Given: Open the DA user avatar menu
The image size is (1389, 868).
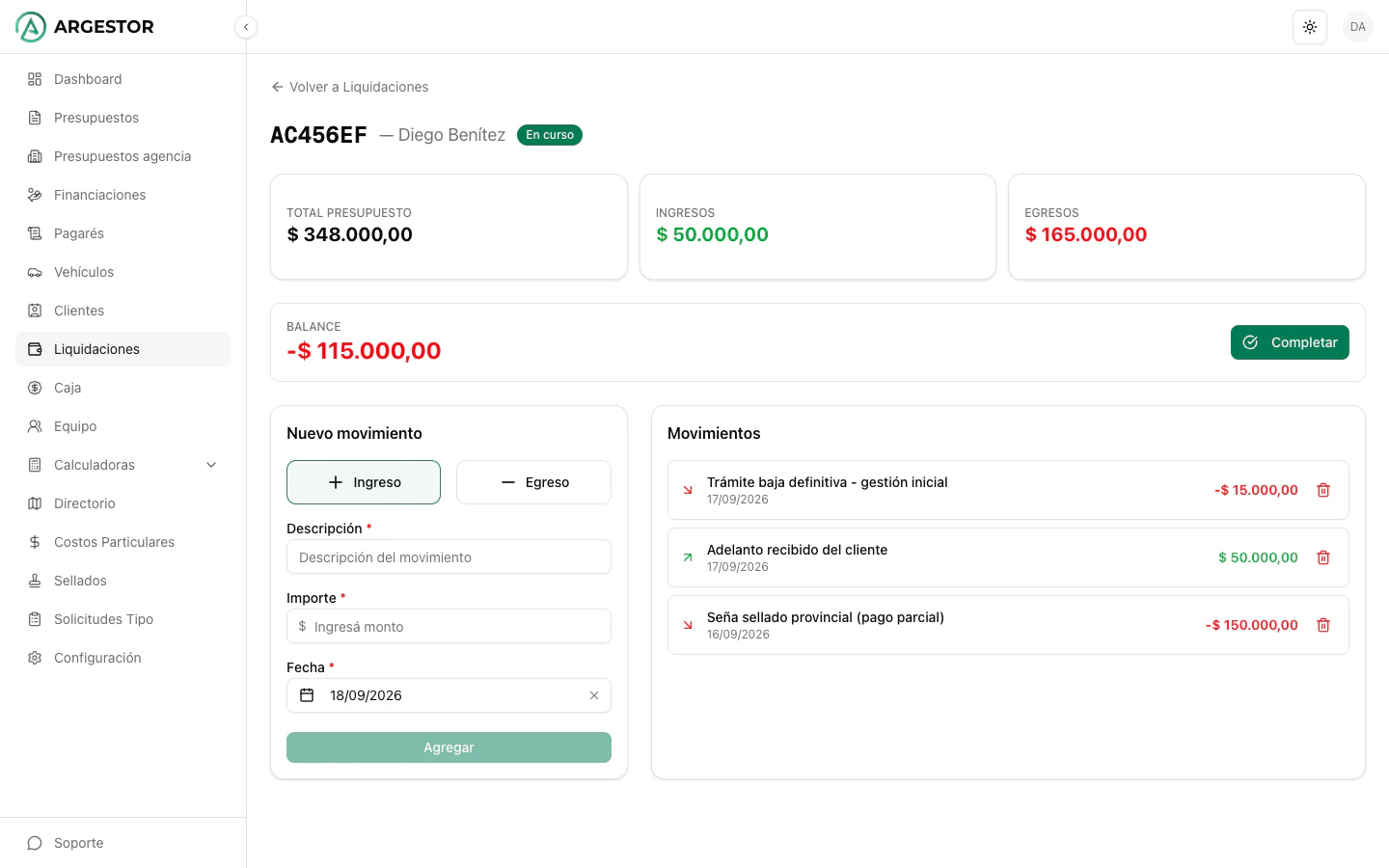Looking at the screenshot, I should point(1358,27).
